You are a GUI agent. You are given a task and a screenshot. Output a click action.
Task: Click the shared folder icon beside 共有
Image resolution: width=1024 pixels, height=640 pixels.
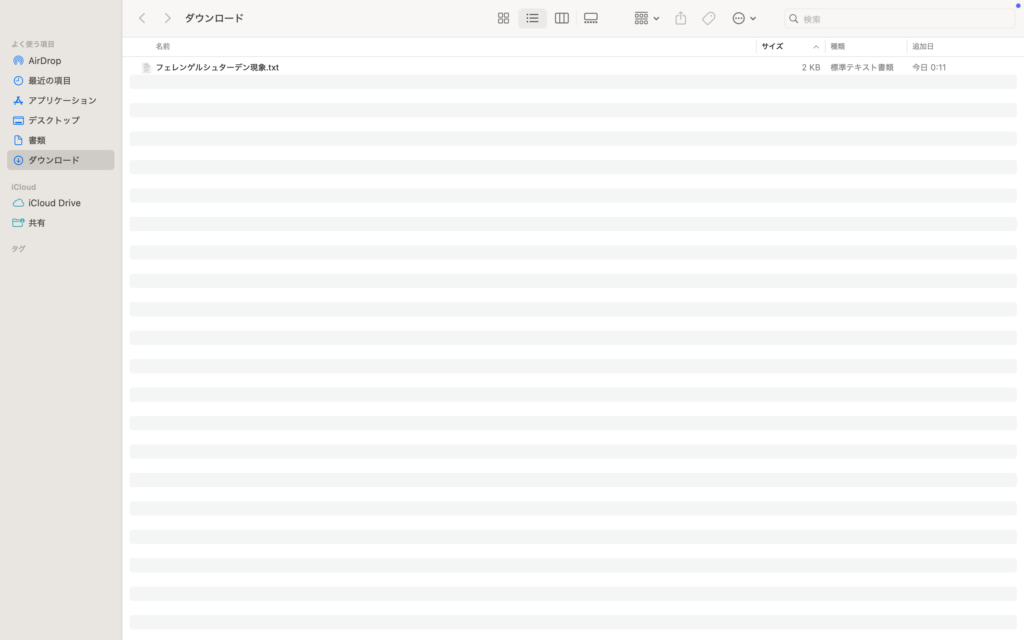pyautogui.click(x=18, y=223)
